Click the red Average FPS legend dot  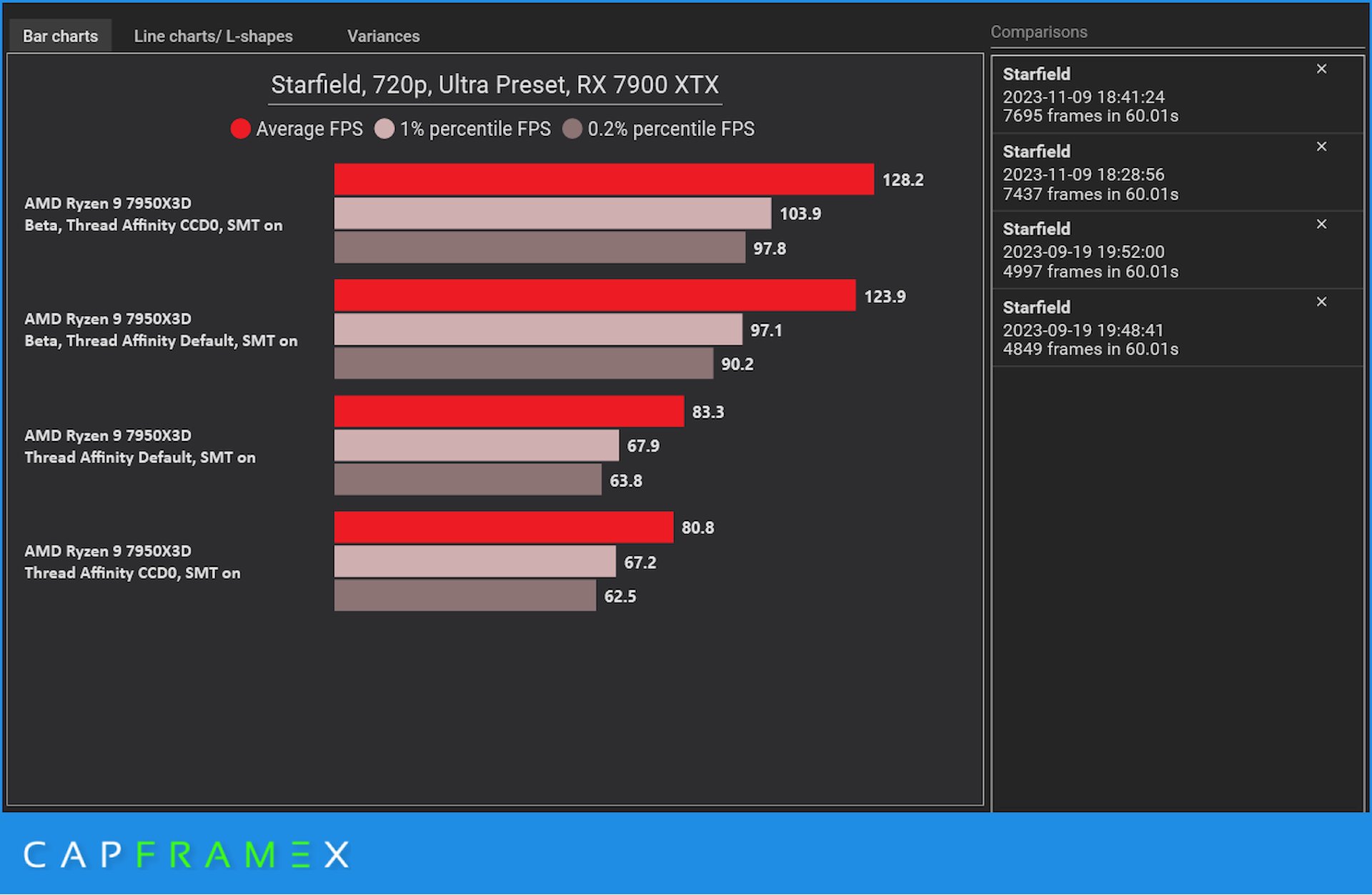[x=241, y=129]
